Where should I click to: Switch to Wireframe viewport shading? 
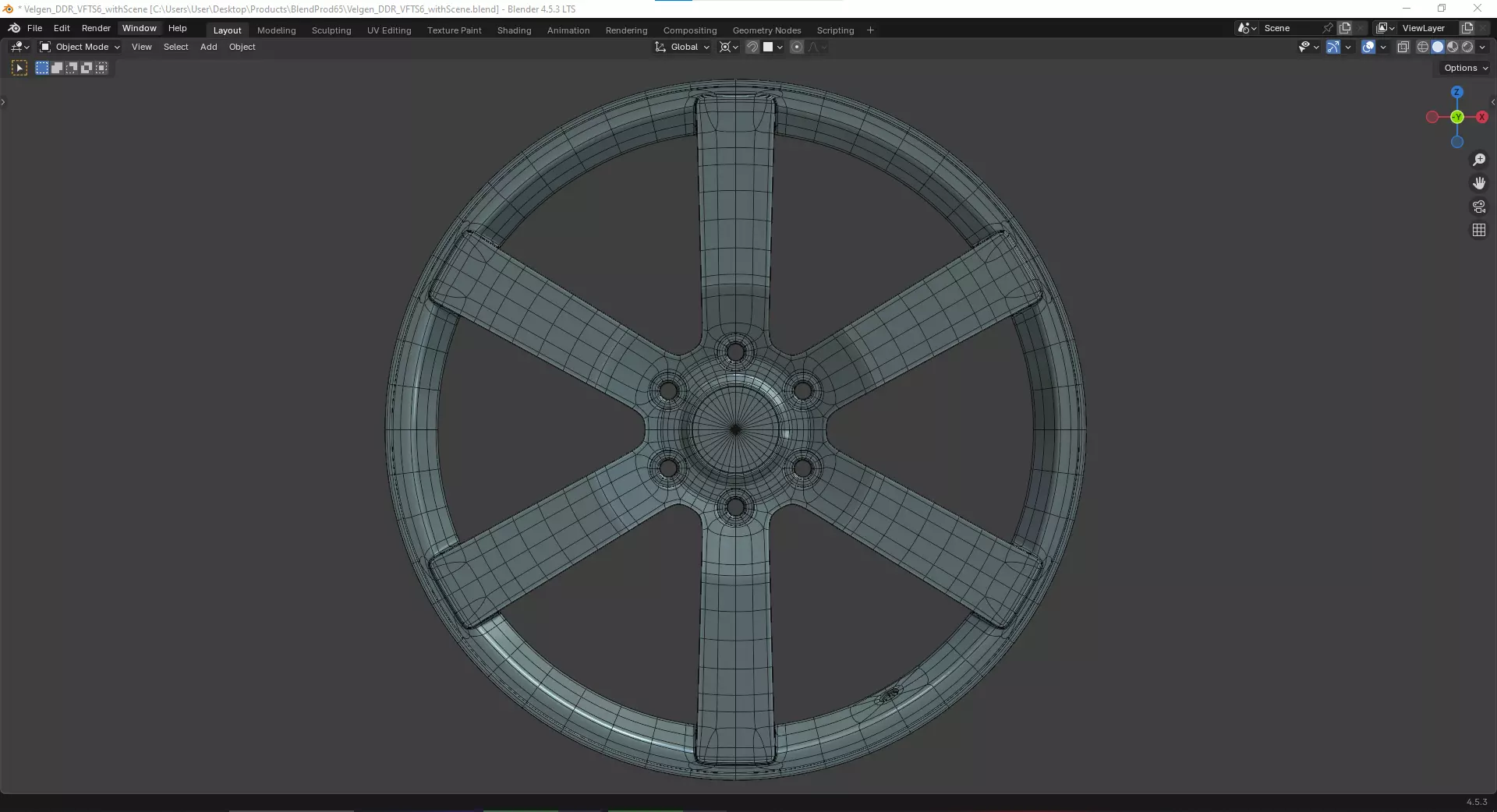click(1423, 47)
